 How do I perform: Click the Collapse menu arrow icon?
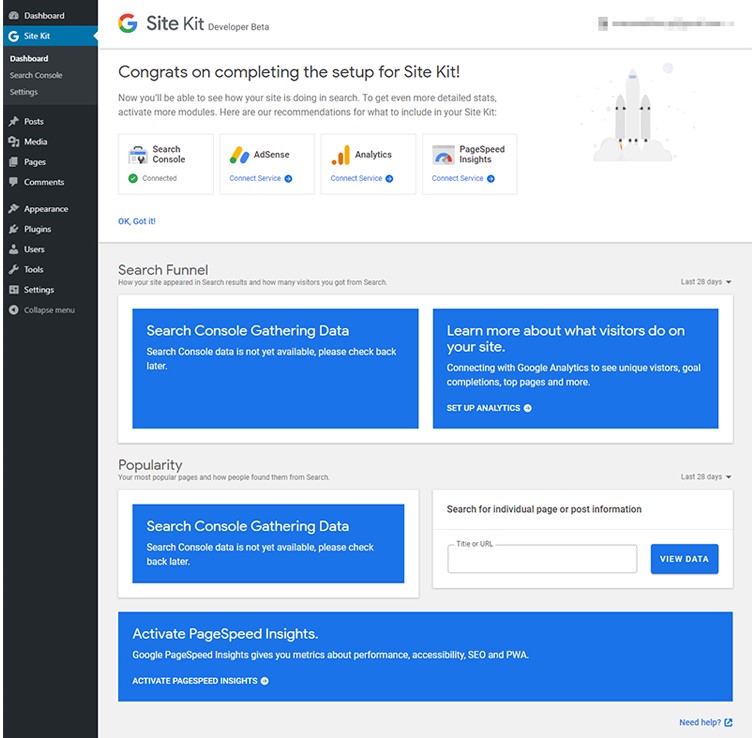click(x=13, y=310)
